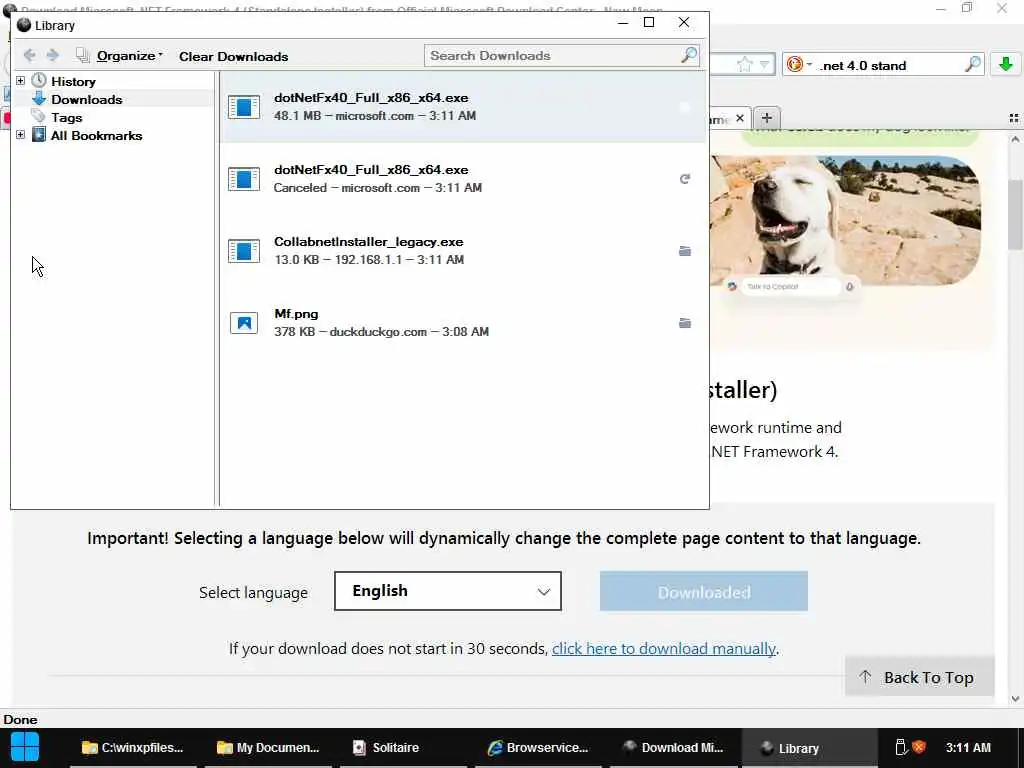Click the Tags label icon

pos(39,117)
